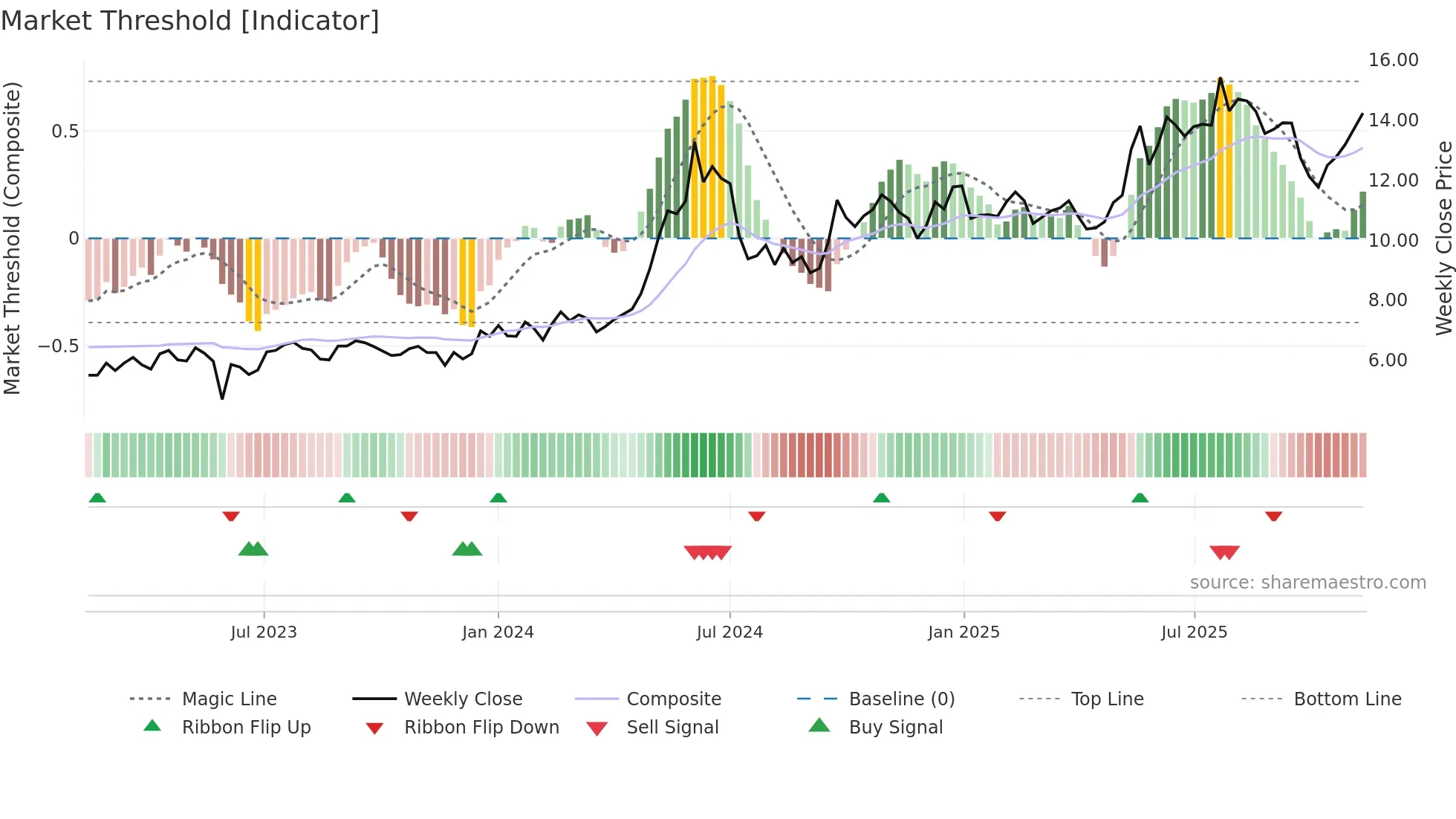Toggle the Weekly Close series in legend

tap(463, 699)
